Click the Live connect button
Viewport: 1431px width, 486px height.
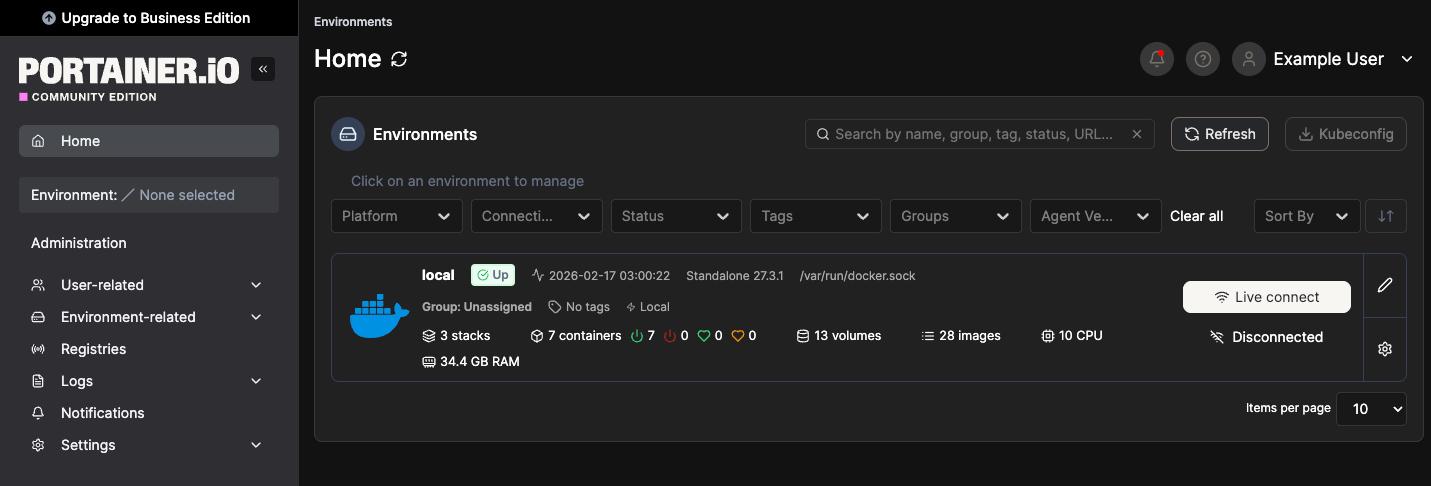pos(1267,297)
